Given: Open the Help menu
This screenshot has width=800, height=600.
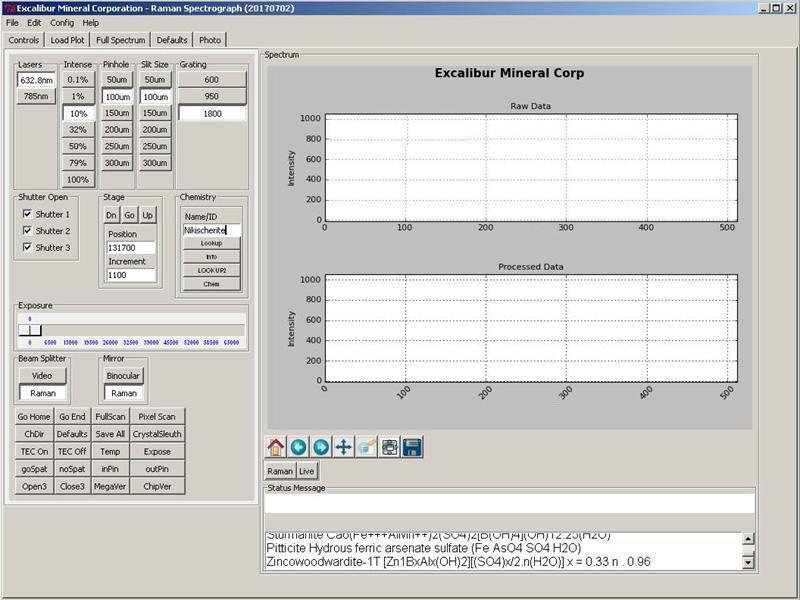Looking at the screenshot, I should (91, 23).
